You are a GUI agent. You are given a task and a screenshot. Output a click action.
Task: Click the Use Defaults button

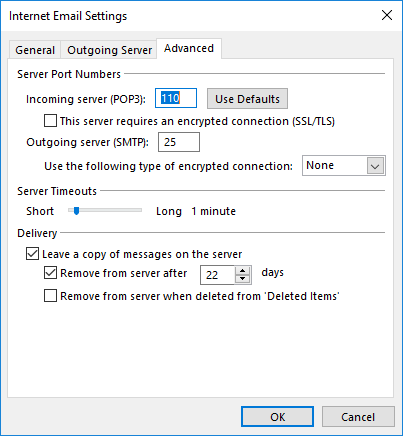point(247,99)
